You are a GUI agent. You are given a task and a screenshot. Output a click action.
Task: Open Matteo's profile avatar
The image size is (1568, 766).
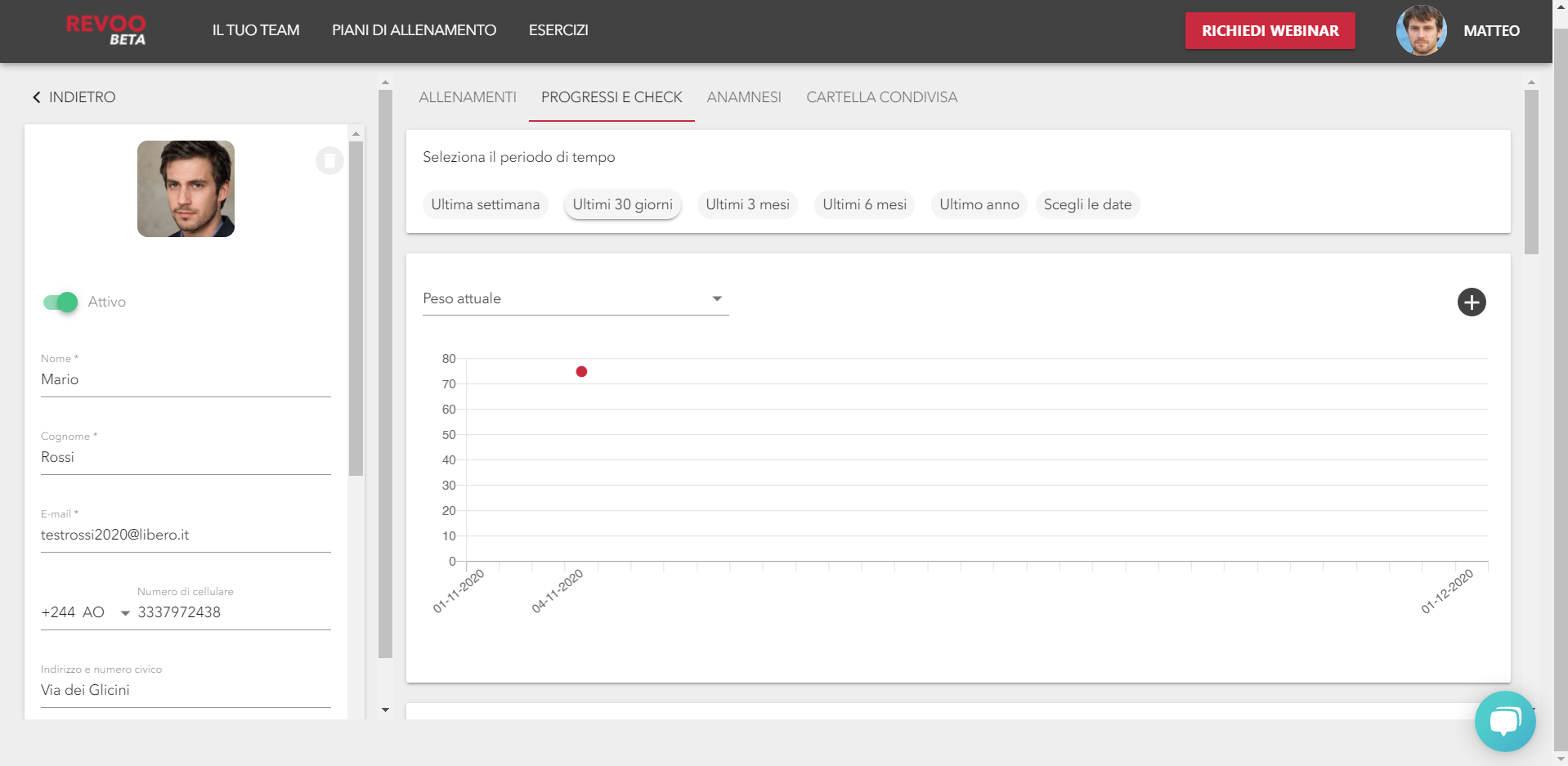[x=1421, y=30]
